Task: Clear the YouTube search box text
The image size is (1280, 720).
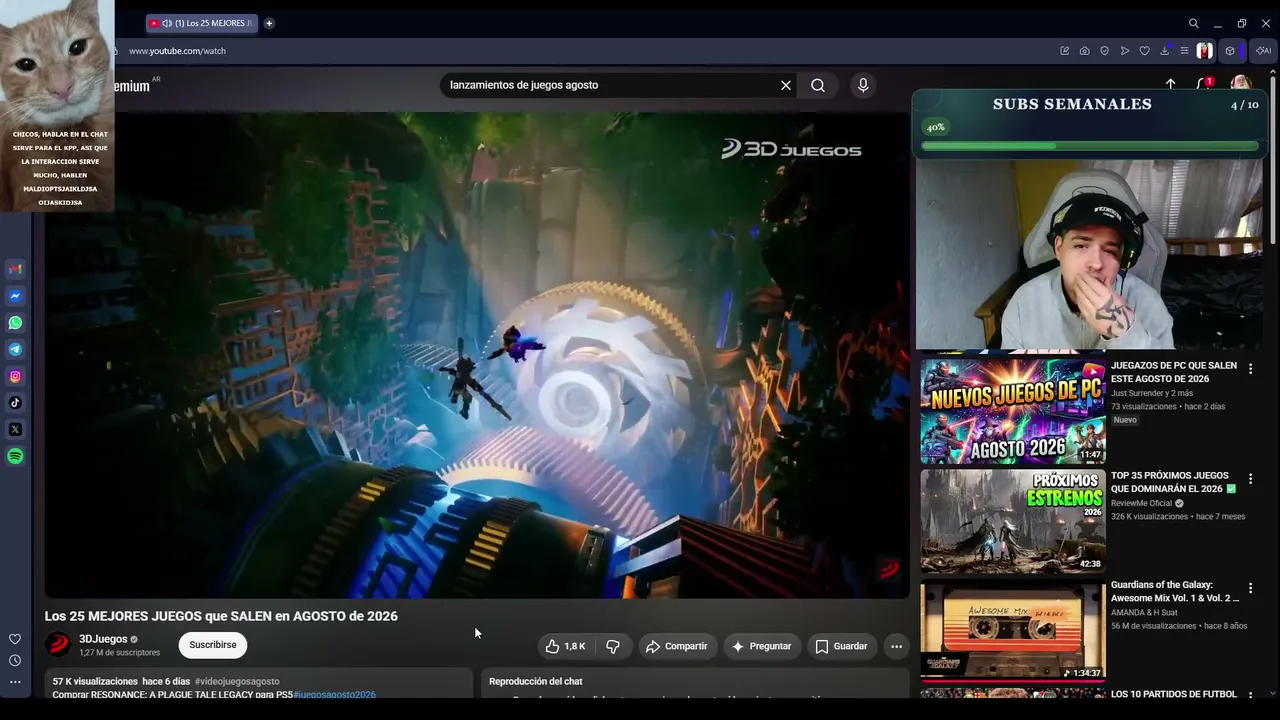Action: click(786, 85)
